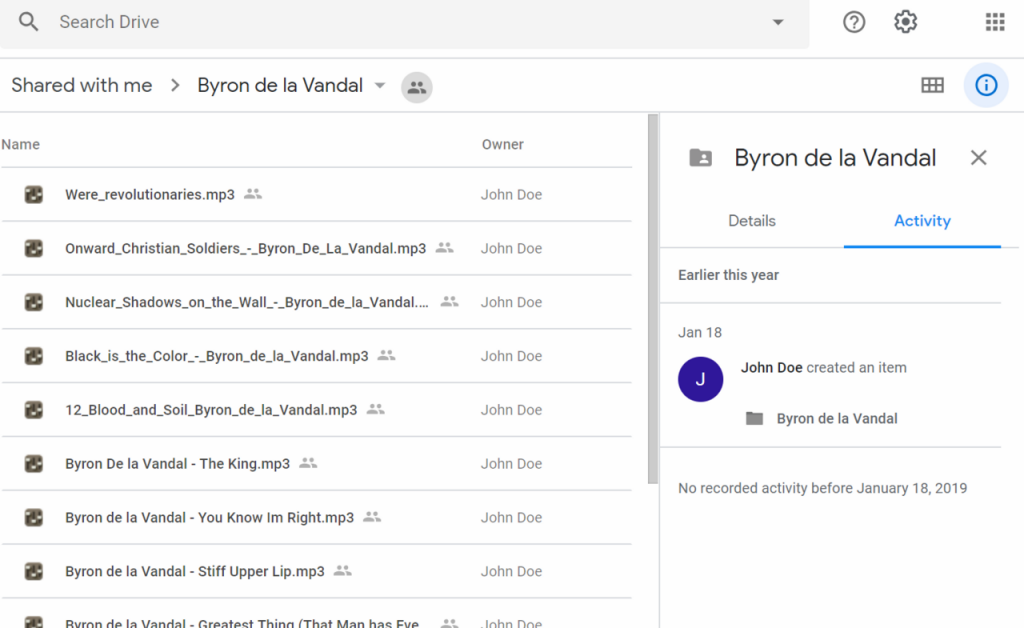Screen dimensions: 1024x628
Task: Select The King.mp3 file
Action: (x=177, y=463)
